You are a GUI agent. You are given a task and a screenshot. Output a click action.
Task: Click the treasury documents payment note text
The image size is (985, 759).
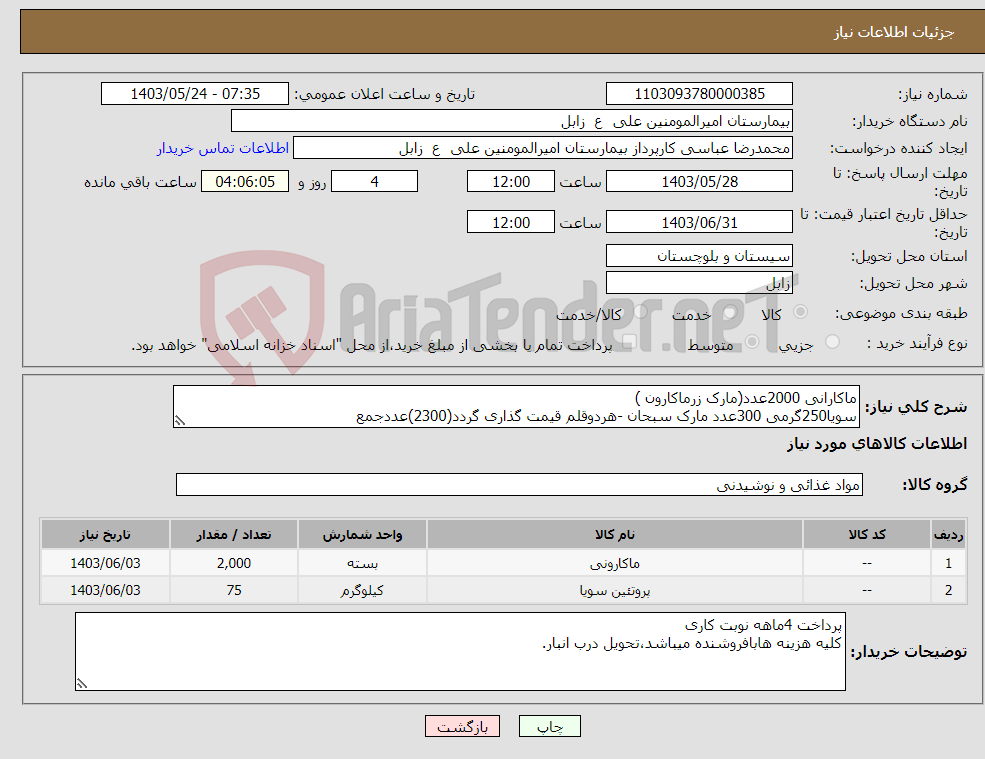372,345
